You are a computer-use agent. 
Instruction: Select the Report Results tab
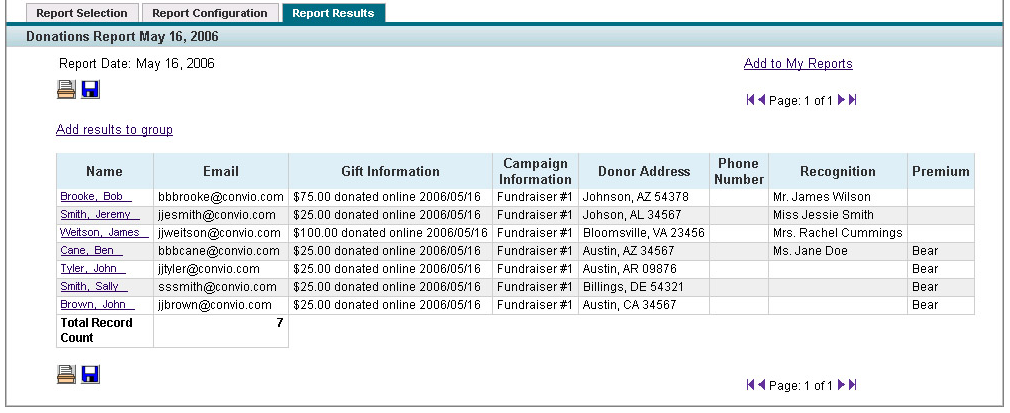pos(333,13)
